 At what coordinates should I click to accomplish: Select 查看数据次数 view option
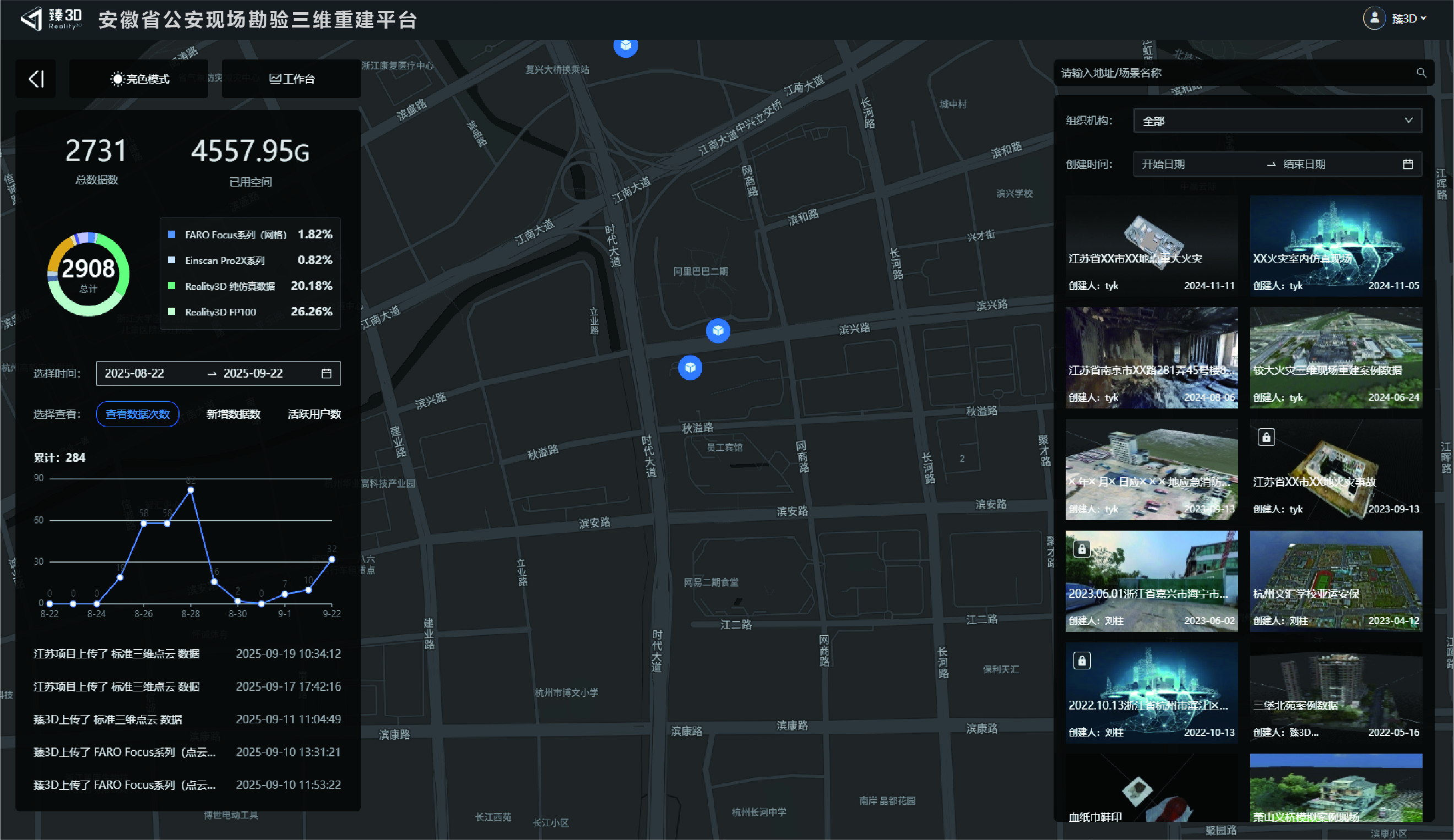137,414
